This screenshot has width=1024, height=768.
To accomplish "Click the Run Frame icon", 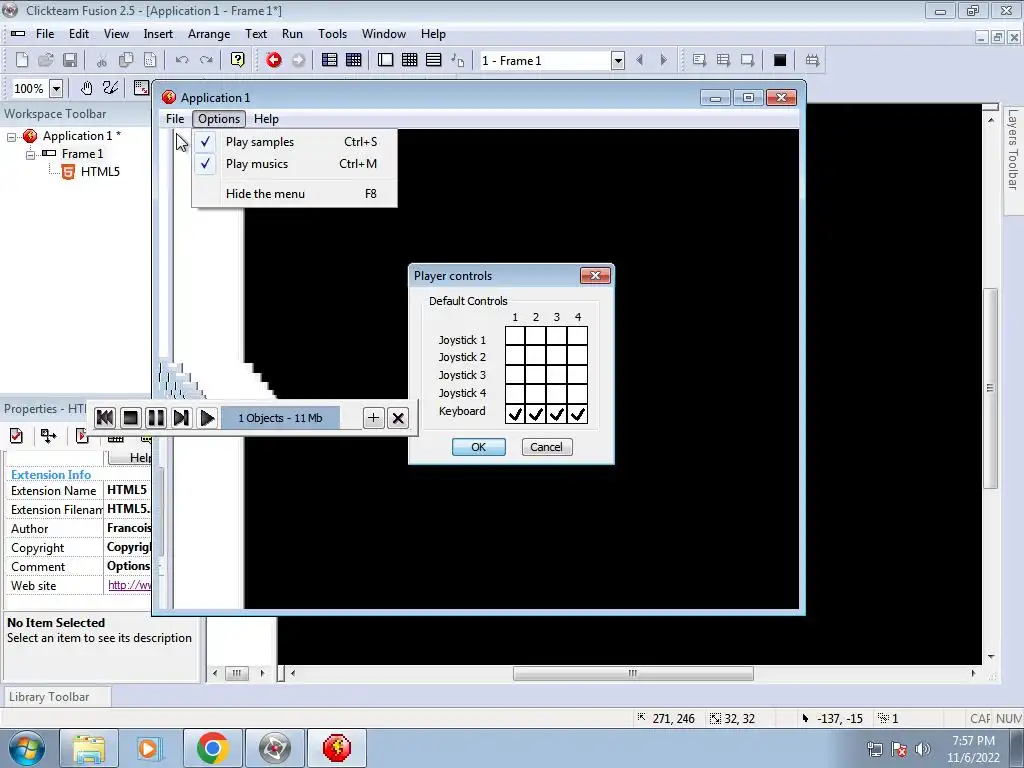I will (747, 60).
